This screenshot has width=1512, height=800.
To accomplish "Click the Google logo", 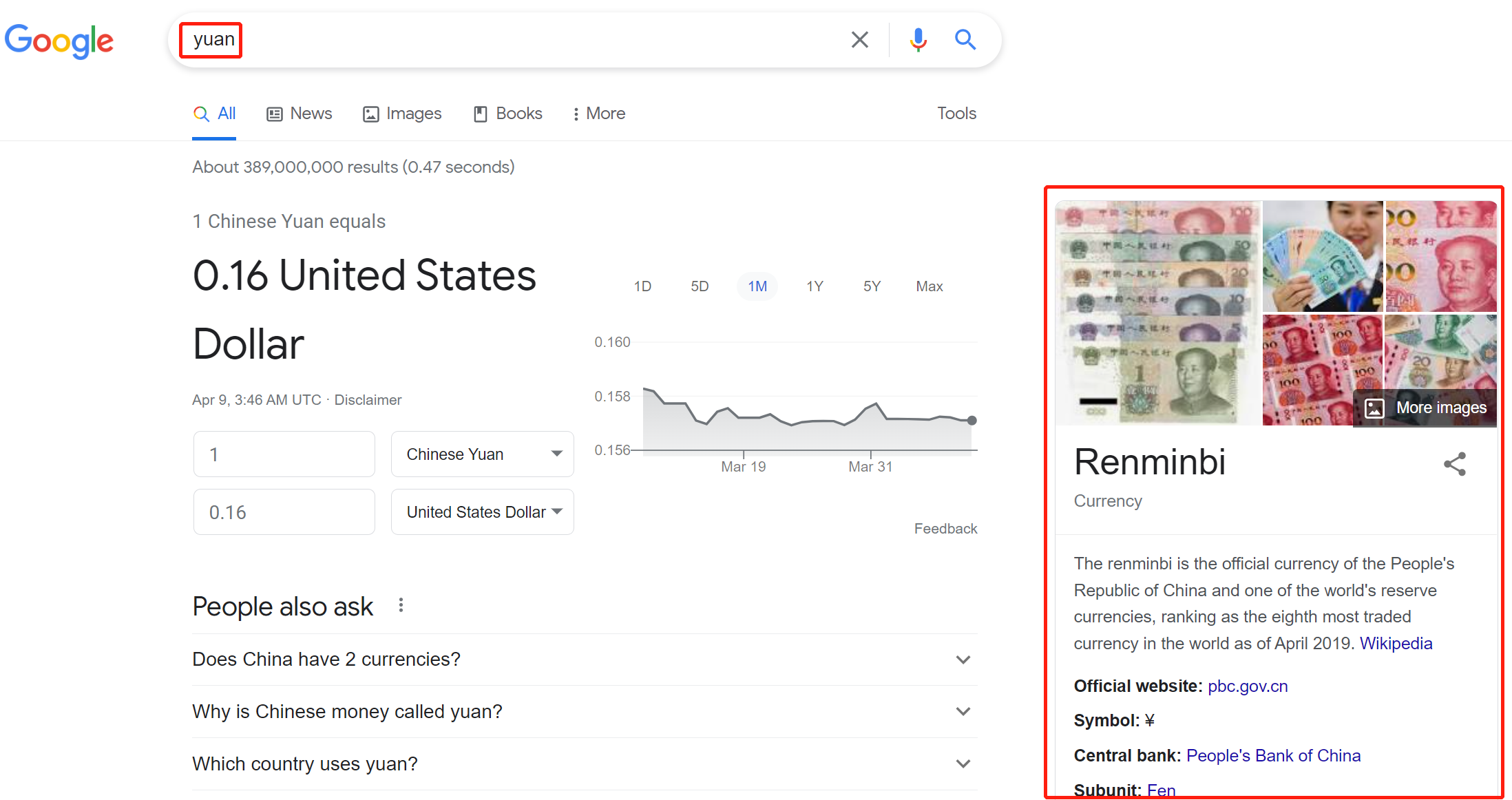I will point(59,41).
